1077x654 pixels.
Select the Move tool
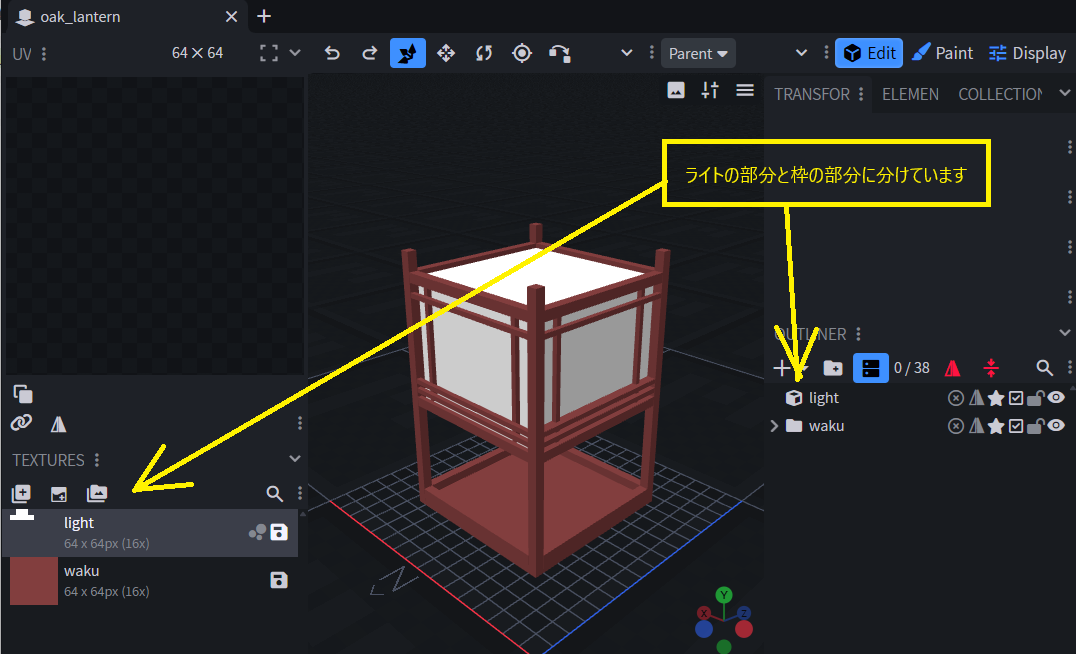pyautogui.click(x=446, y=53)
